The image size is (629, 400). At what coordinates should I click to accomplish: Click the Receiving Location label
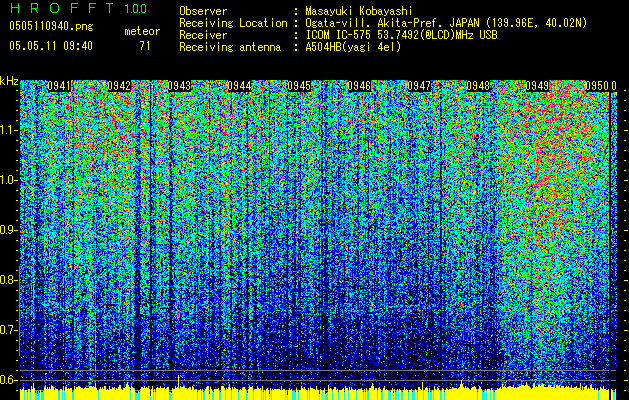233,23
